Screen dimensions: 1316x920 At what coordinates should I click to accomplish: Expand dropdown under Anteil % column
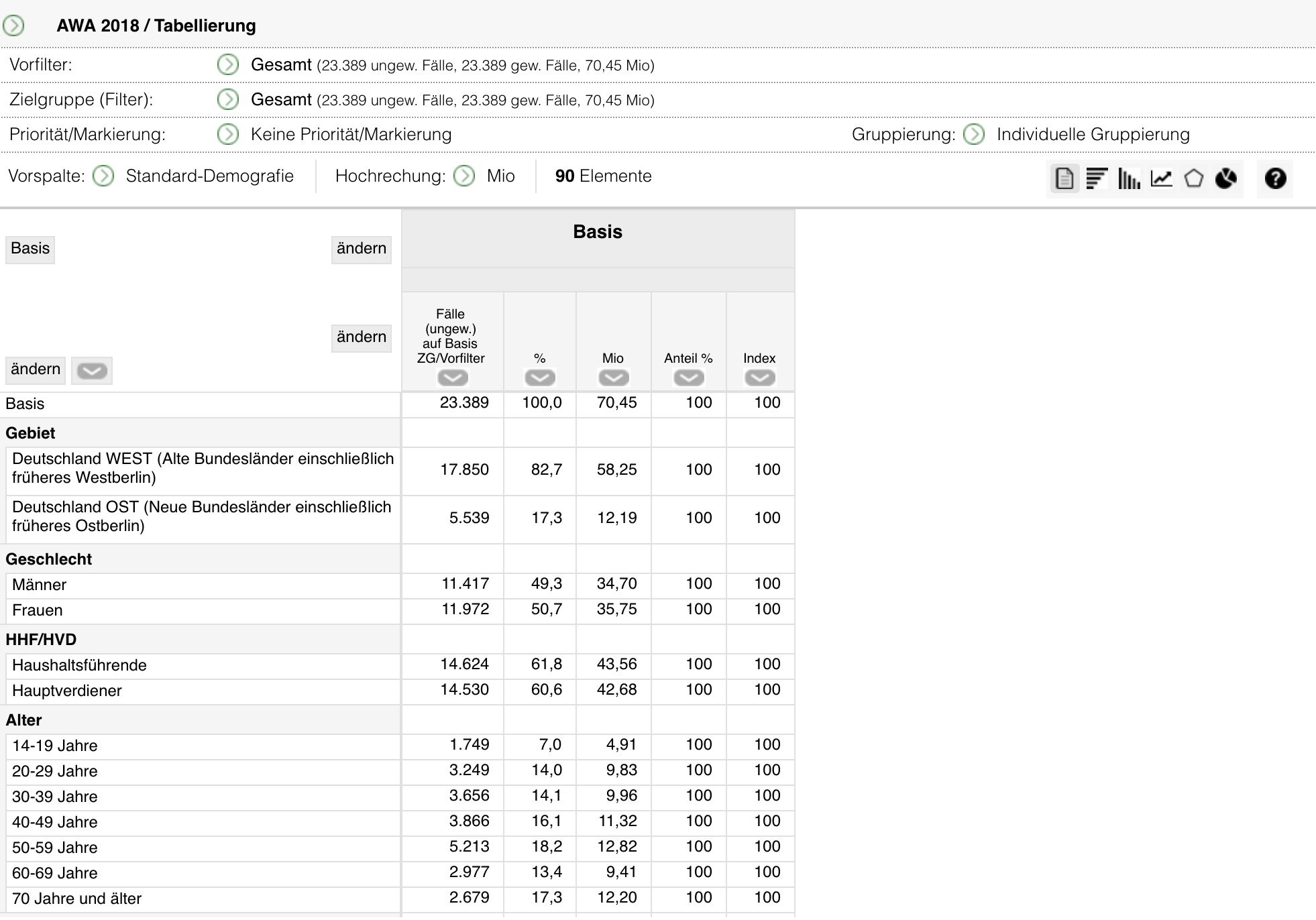(x=689, y=378)
